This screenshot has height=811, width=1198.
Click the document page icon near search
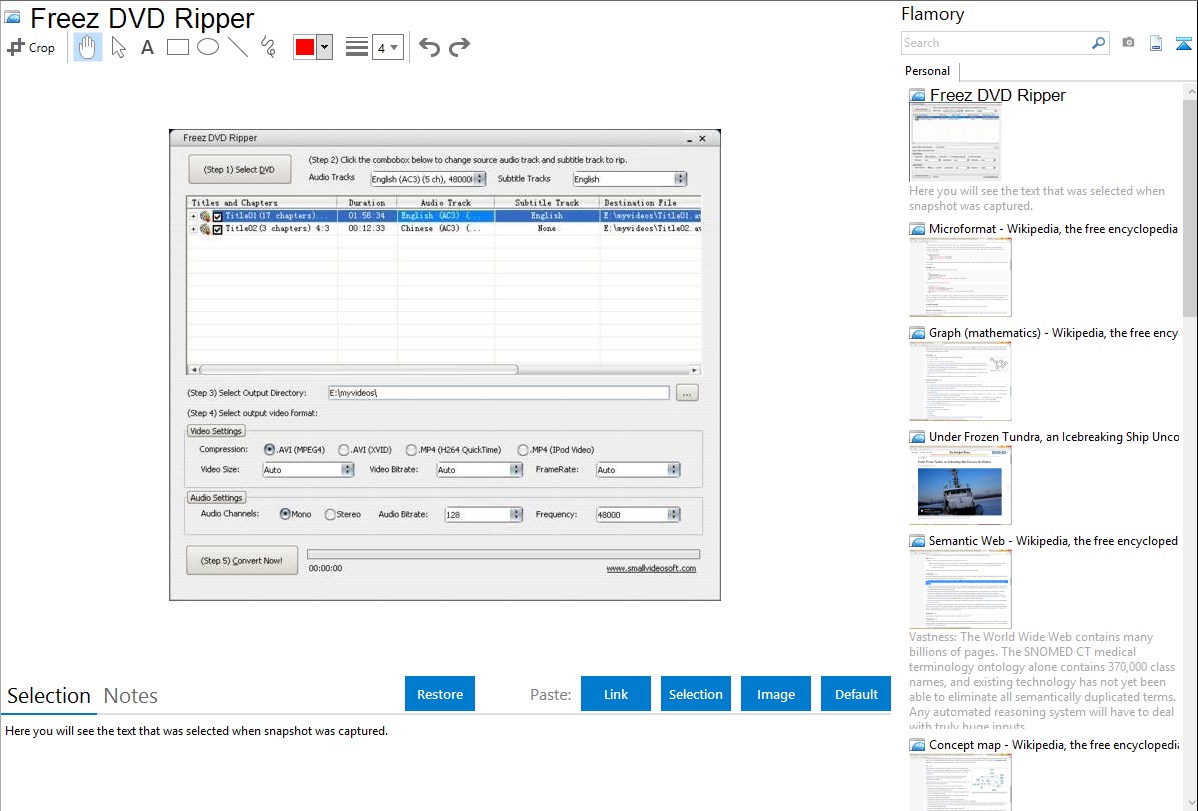click(1156, 43)
